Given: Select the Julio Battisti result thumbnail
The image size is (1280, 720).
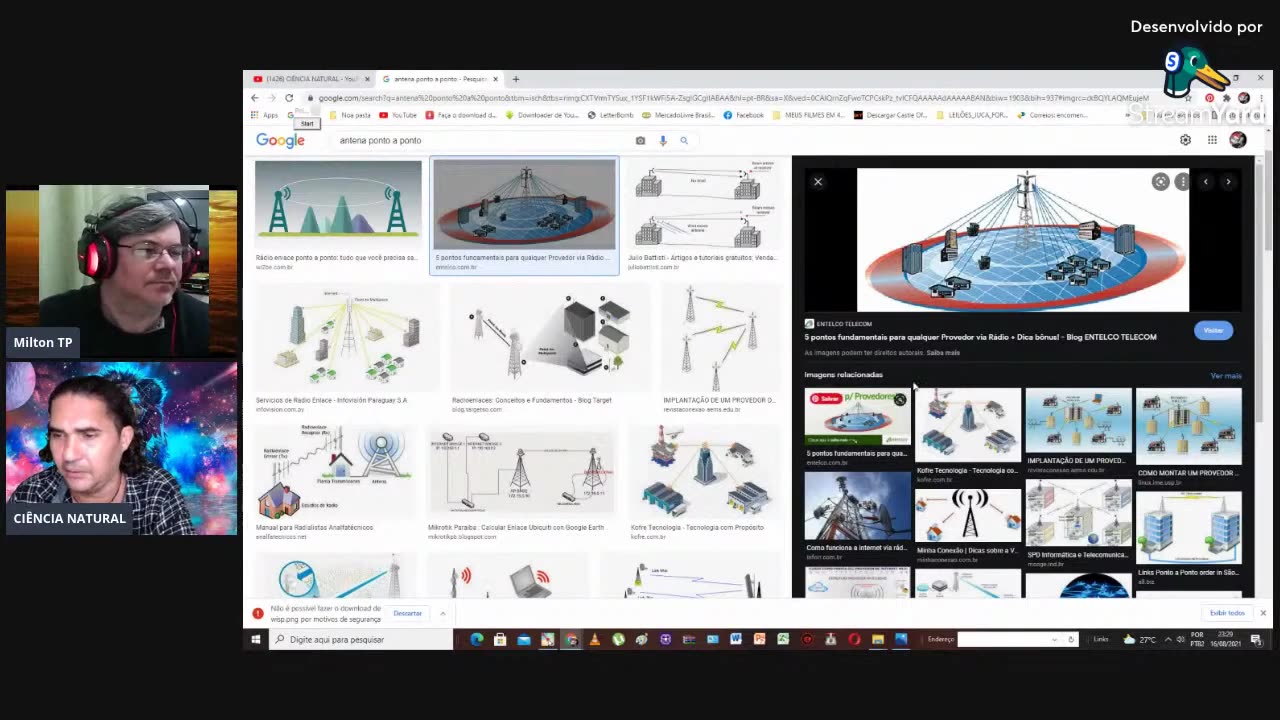Looking at the screenshot, I should click(x=703, y=204).
